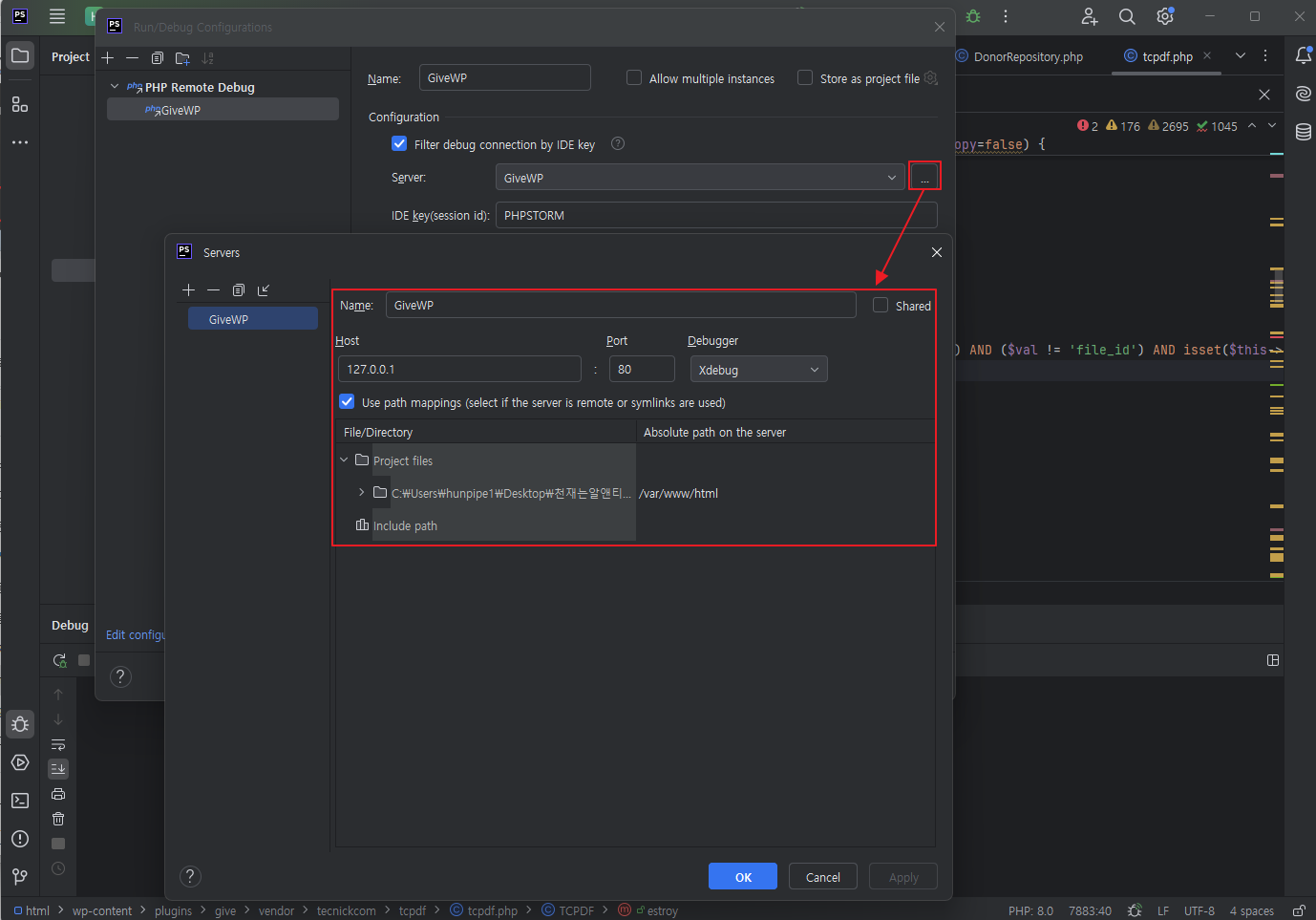Open the editor tabs list chevron

(1241, 55)
